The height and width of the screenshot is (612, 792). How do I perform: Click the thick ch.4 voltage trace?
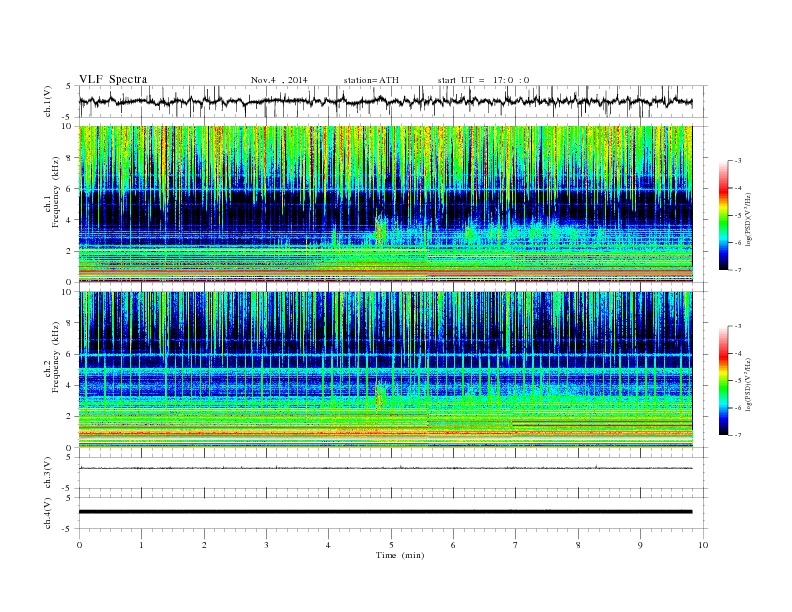pyautogui.click(x=385, y=512)
